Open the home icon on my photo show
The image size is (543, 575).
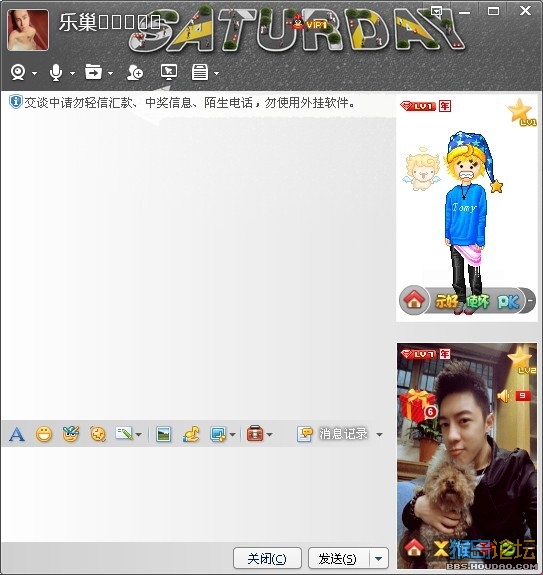tap(414, 548)
